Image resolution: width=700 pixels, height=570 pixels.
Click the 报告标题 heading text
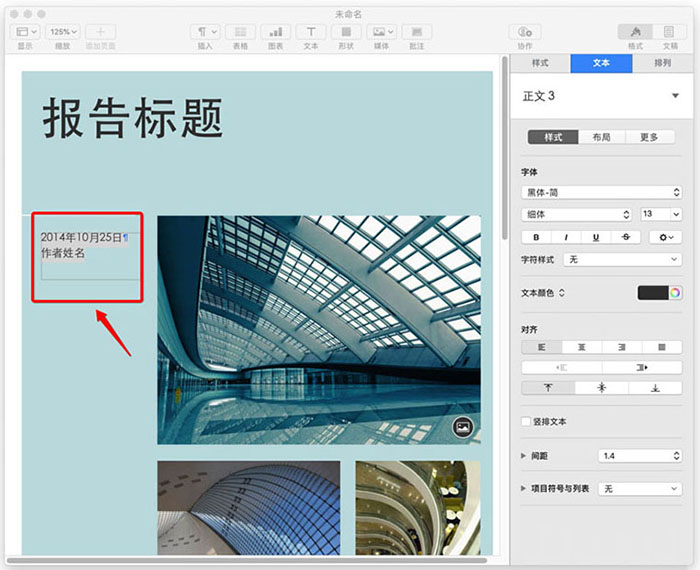133,119
